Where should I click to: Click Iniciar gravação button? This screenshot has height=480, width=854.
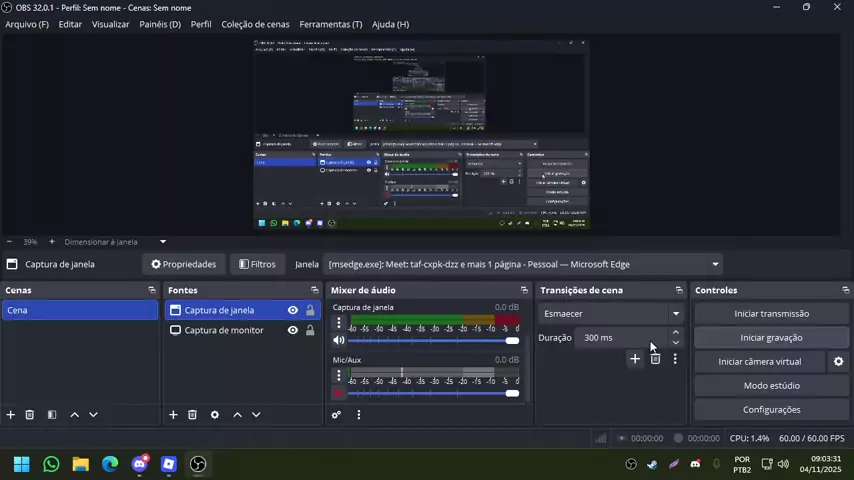click(771, 338)
